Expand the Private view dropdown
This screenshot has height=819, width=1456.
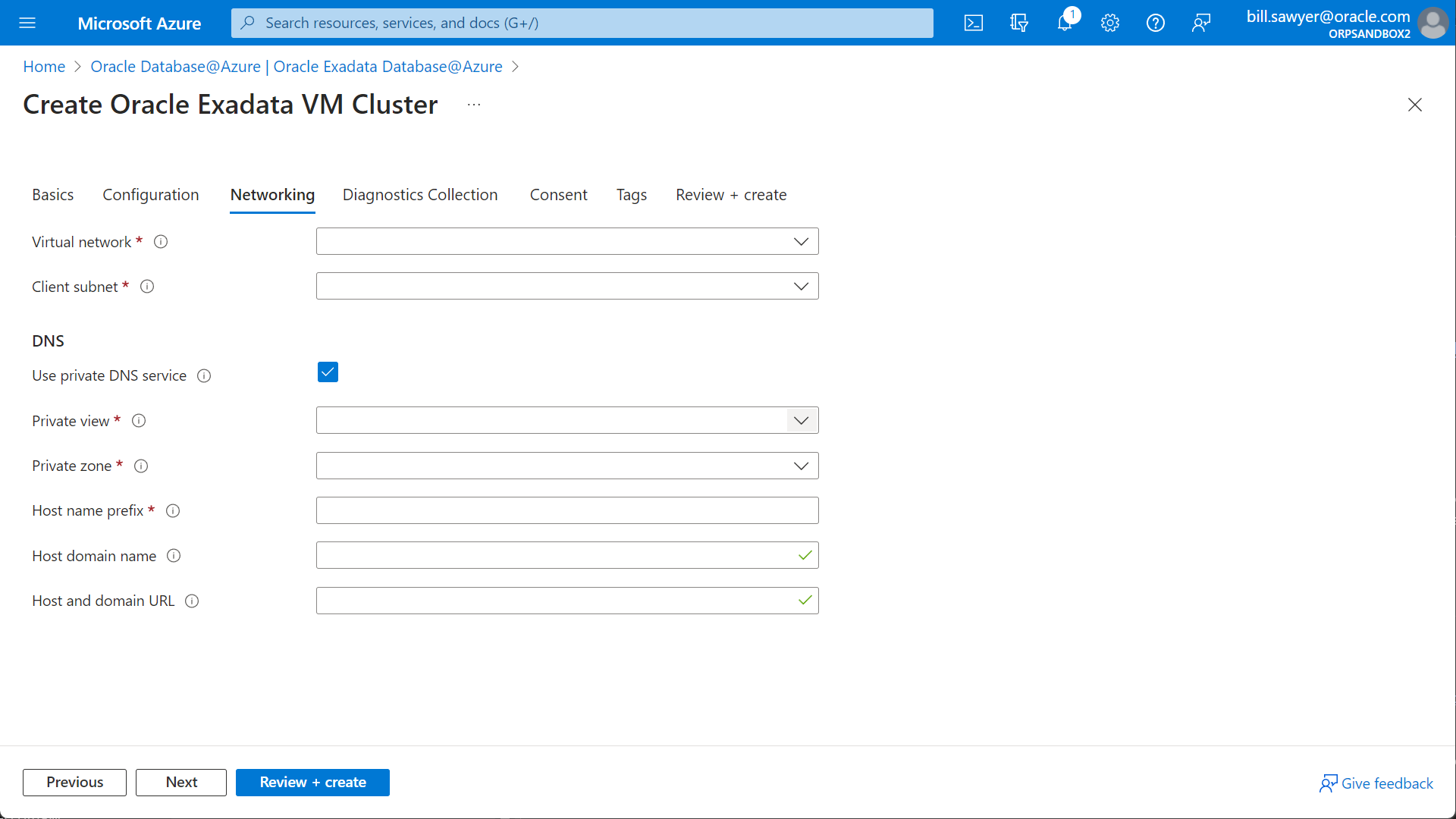[x=566, y=420]
